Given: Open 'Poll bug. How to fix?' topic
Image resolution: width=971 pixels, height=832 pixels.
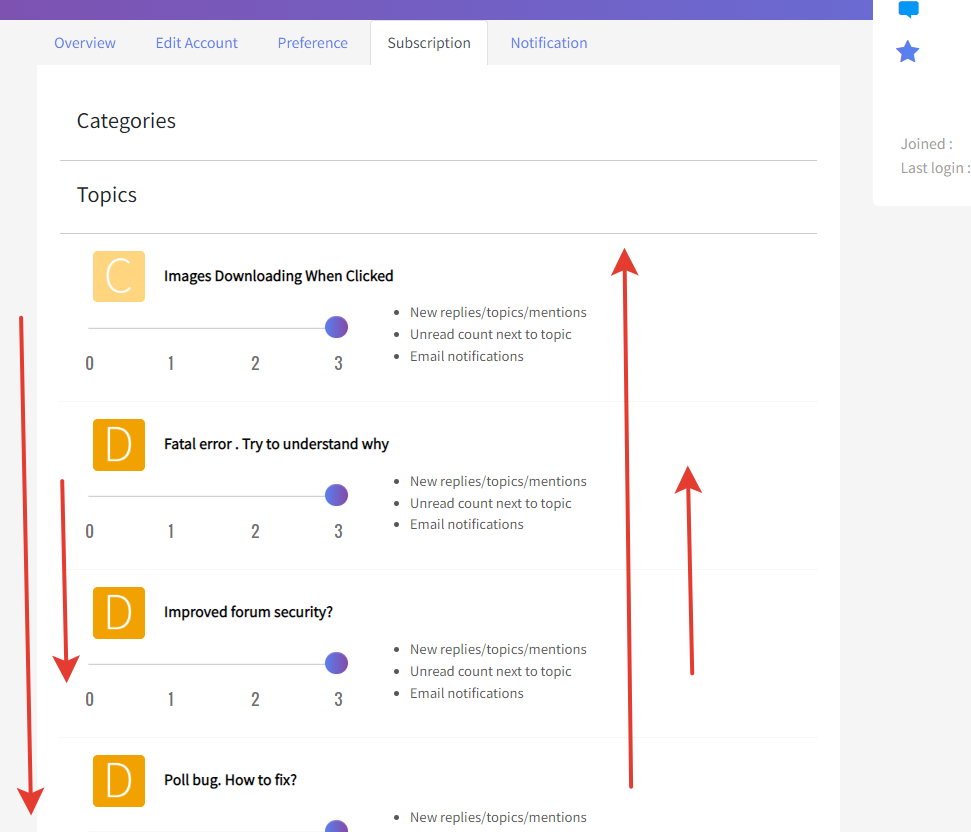Looking at the screenshot, I should point(230,780).
